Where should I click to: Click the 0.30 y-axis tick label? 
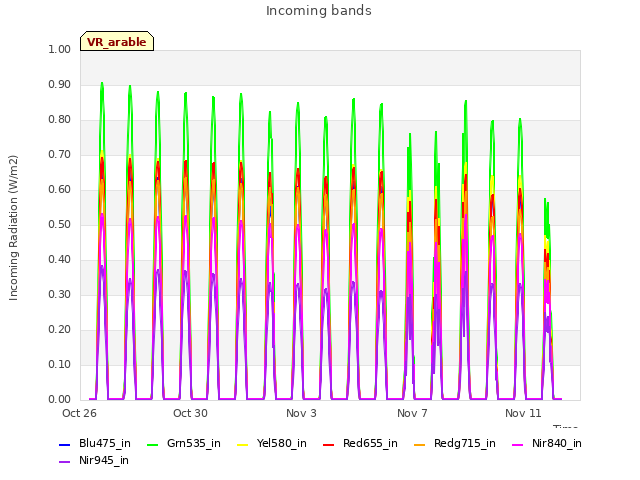click(x=60, y=294)
